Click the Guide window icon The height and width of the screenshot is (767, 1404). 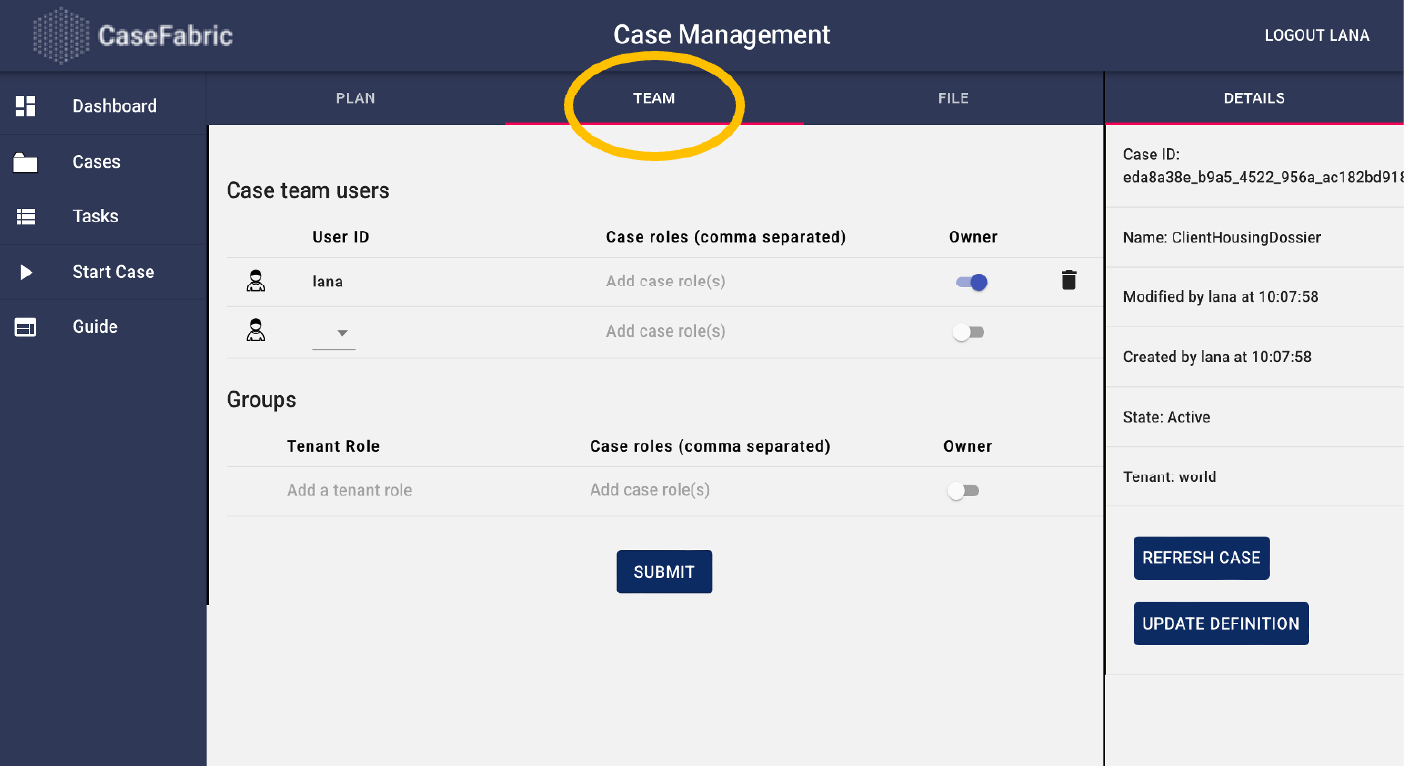[26, 327]
